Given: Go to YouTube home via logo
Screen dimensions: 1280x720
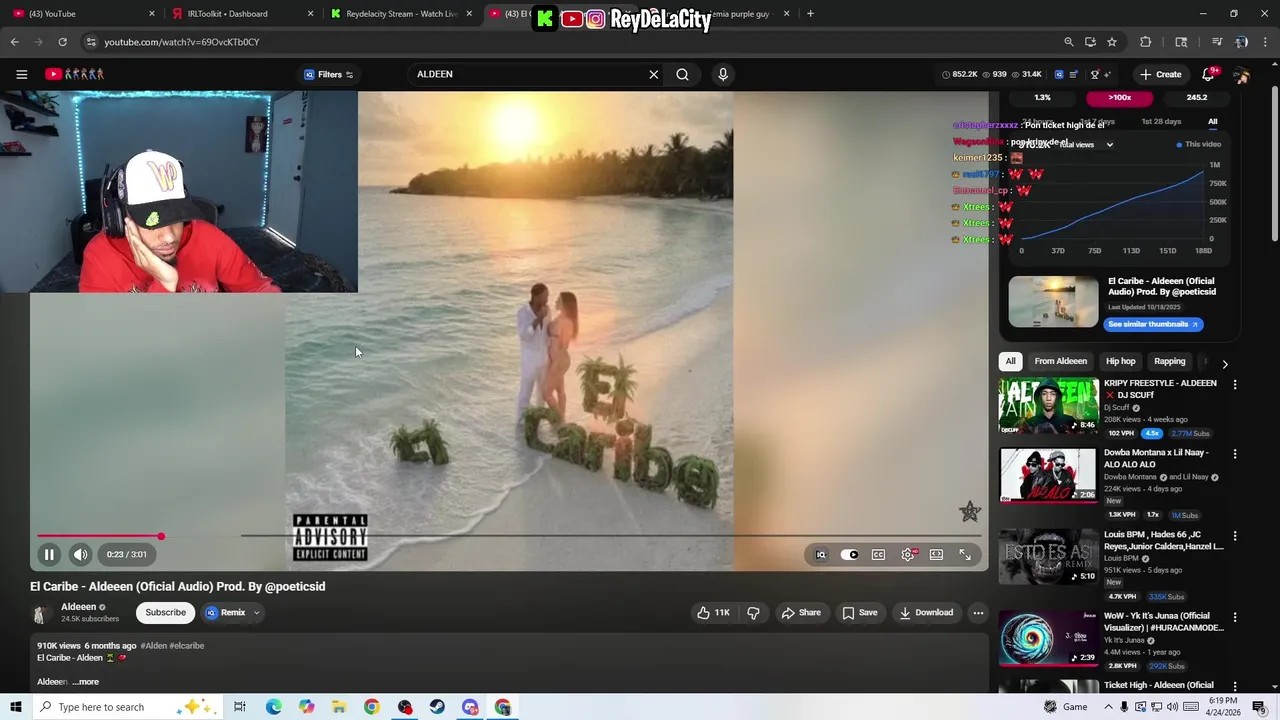Looking at the screenshot, I should coord(74,74).
